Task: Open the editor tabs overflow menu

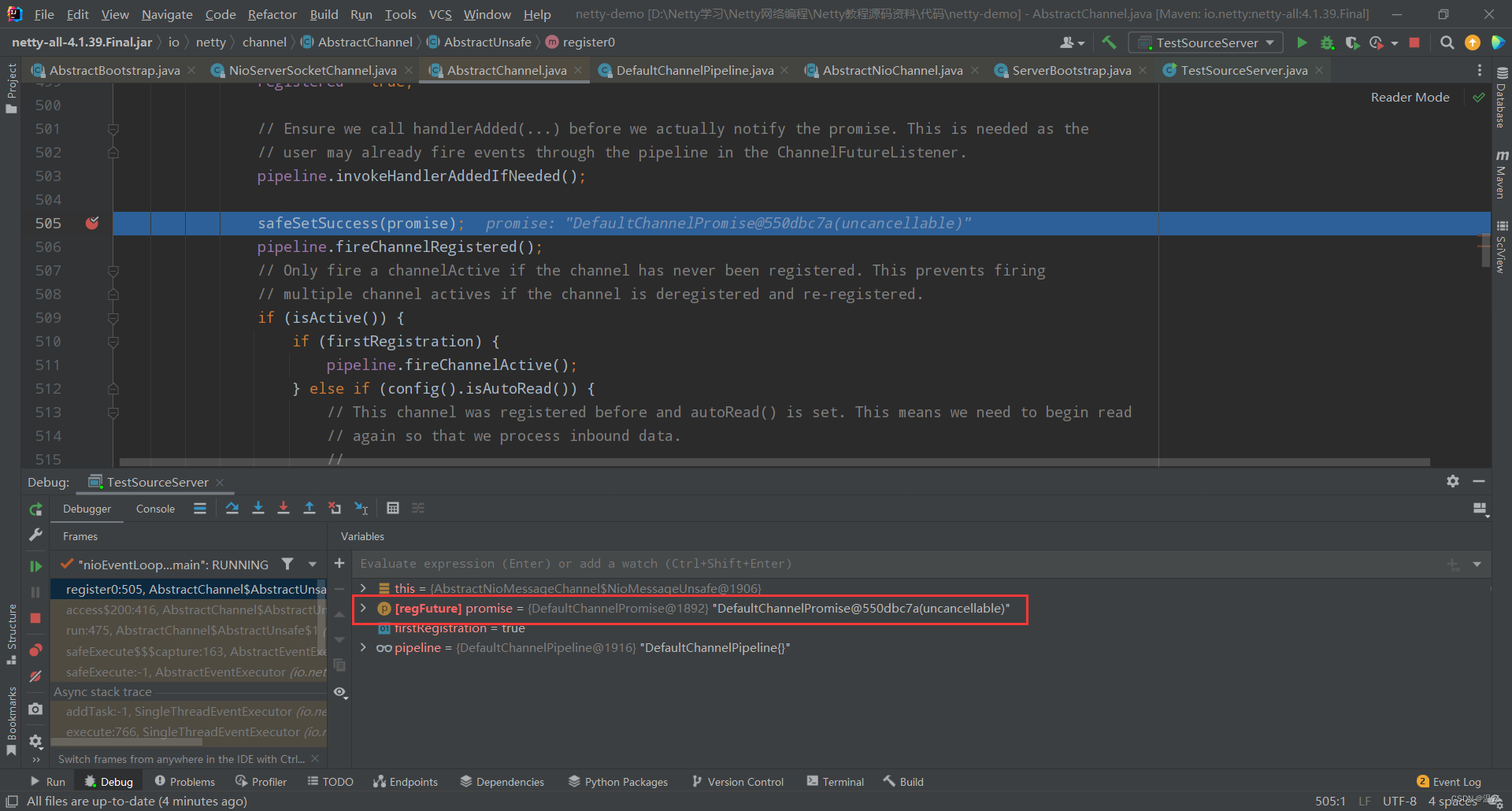Action: click(x=1480, y=70)
